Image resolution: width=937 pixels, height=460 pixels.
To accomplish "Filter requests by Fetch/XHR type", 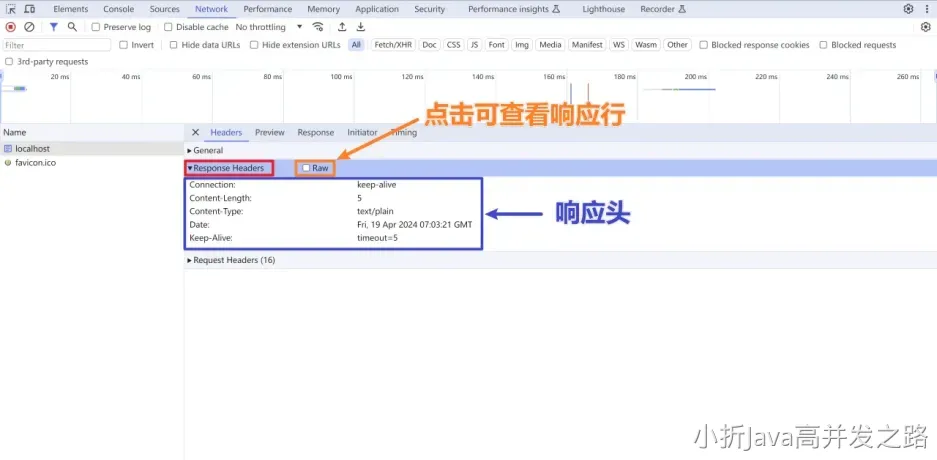I will point(392,45).
